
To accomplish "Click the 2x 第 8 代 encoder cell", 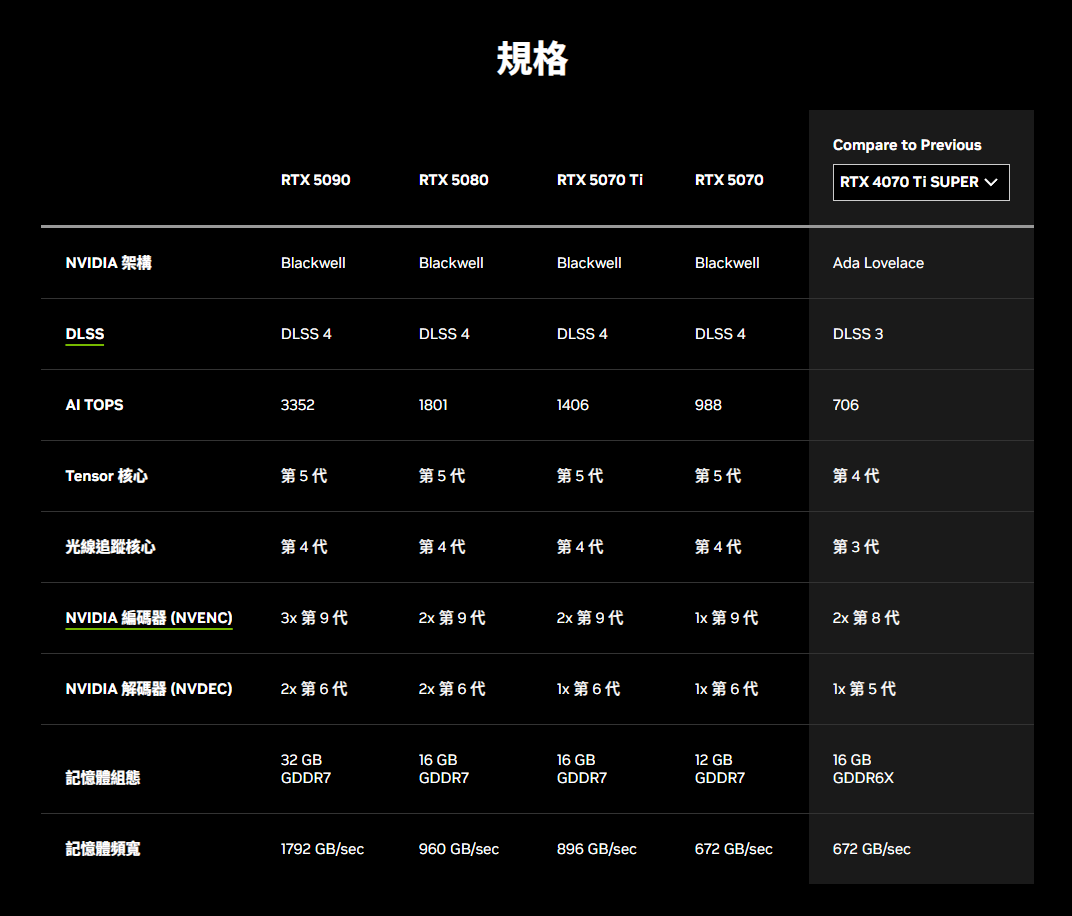I will [x=866, y=618].
